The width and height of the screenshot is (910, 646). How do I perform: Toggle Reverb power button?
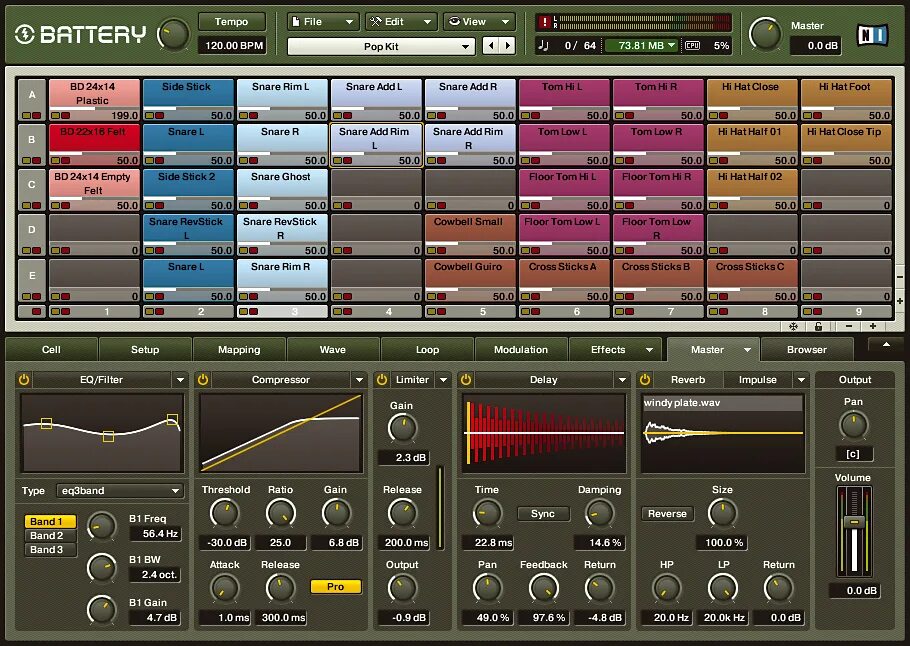point(645,380)
